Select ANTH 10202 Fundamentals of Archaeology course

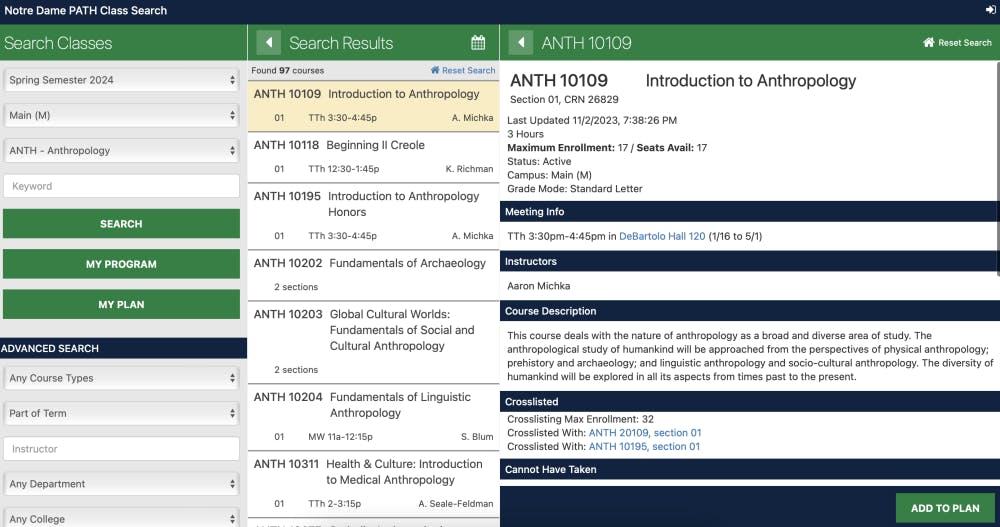tap(372, 264)
